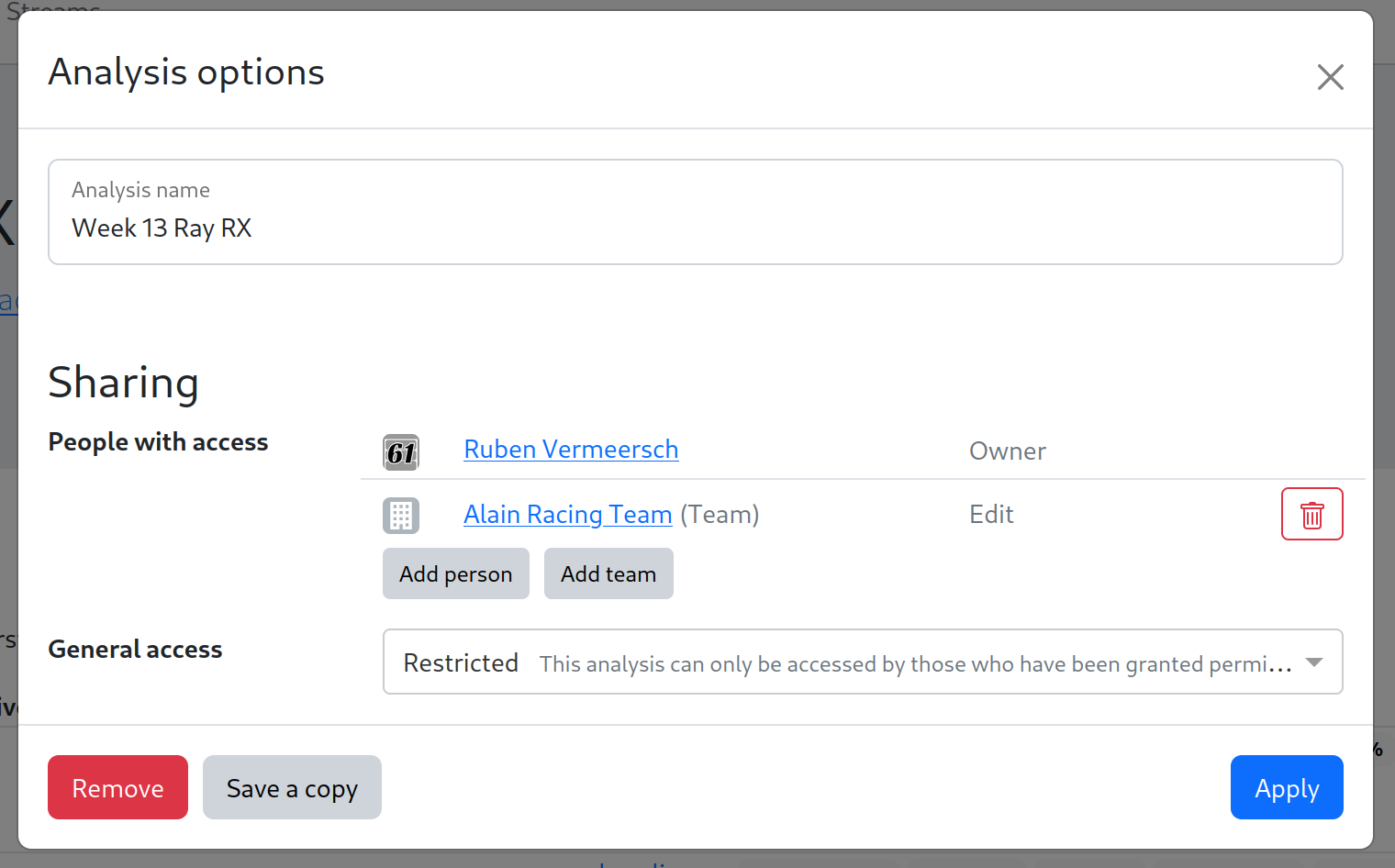Image resolution: width=1395 pixels, height=868 pixels.
Task: Click the Sharing section heading
Action: pos(124,383)
